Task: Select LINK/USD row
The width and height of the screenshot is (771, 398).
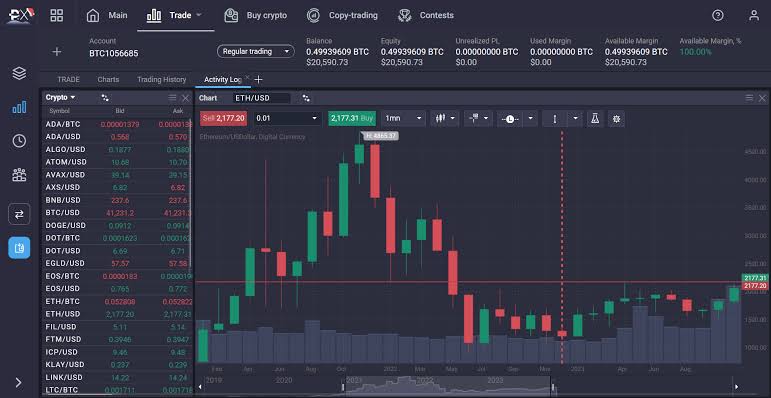Action: pyautogui.click(x=117, y=377)
